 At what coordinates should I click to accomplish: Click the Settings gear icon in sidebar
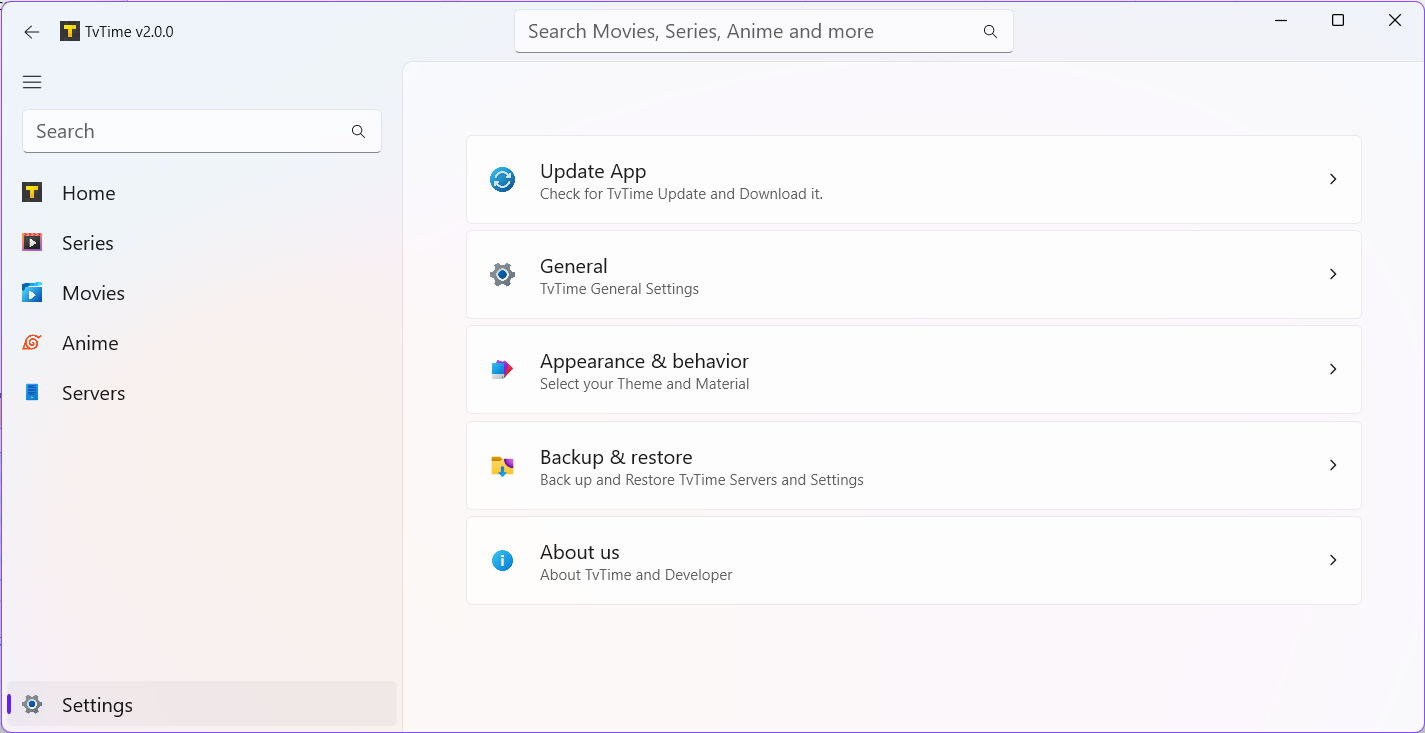[32, 704]
